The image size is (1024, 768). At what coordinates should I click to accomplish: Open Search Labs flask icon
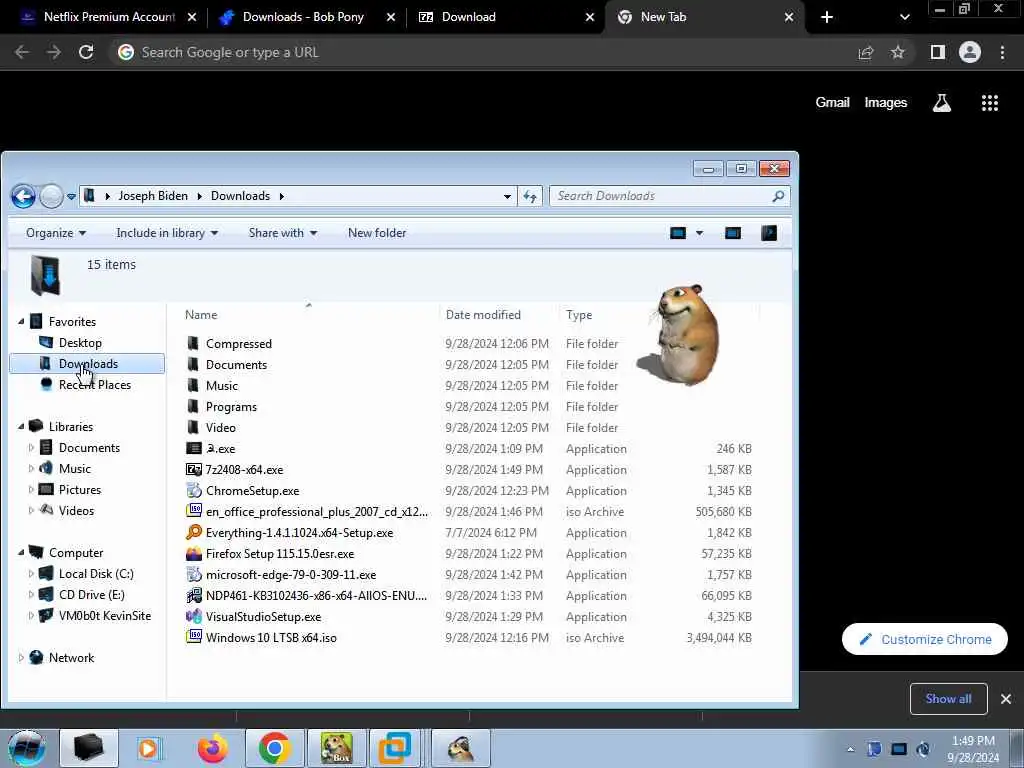pyautogui.click(x=942, y=103)
